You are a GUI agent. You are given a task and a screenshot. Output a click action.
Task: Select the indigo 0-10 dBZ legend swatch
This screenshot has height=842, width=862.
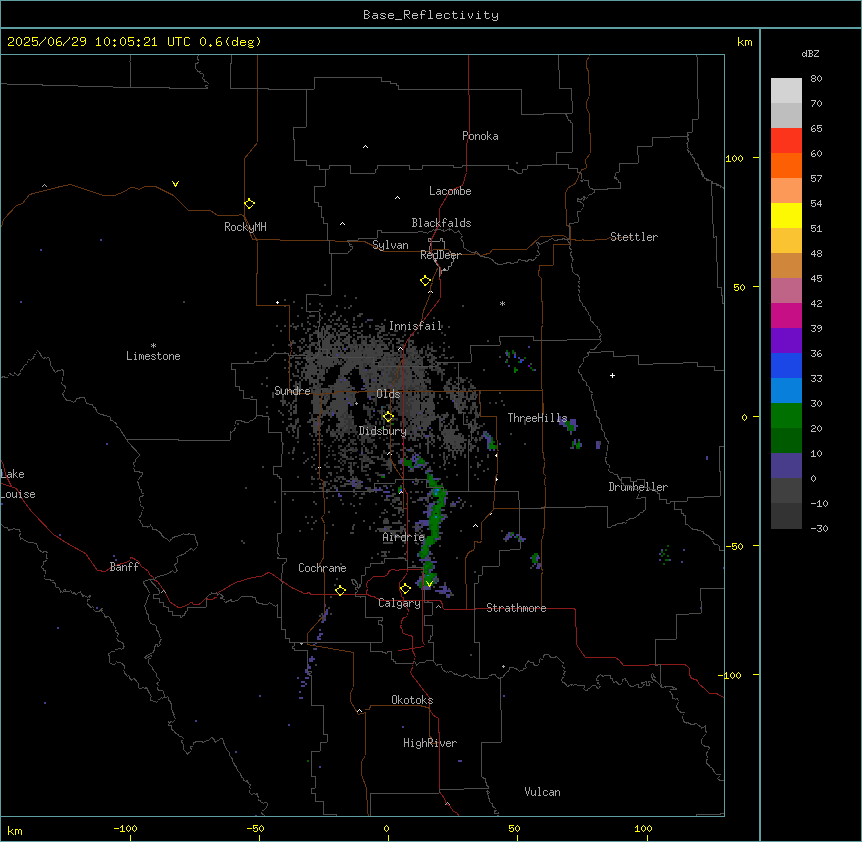tap(786, 466)
